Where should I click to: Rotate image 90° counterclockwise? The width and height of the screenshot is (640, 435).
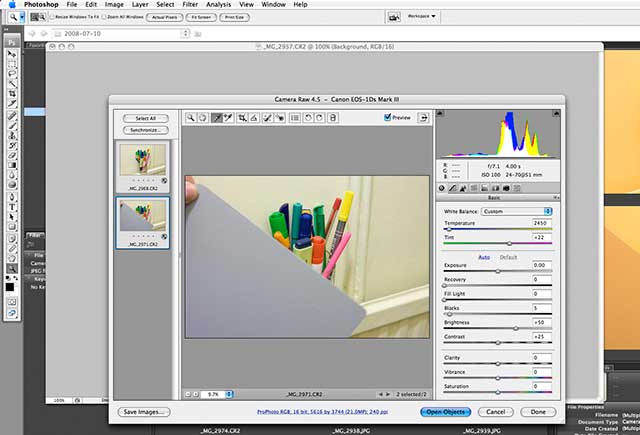[308, 118]
